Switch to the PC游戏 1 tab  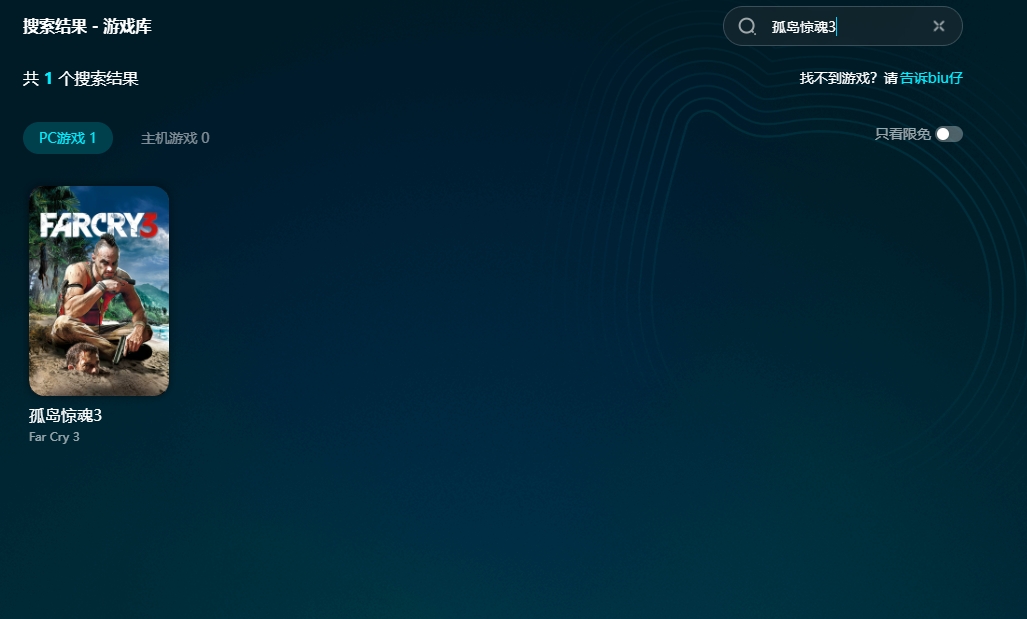[x=68, y=138]
